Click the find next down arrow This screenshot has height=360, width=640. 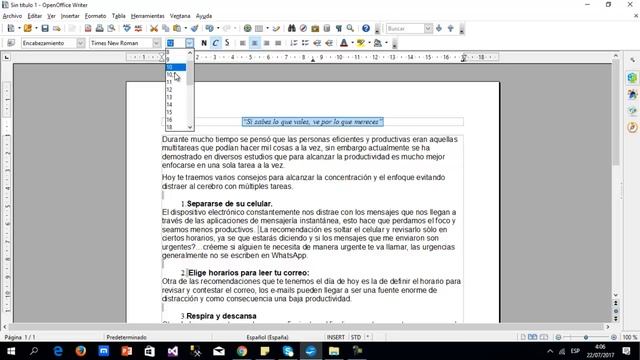[x=439, y=28]
